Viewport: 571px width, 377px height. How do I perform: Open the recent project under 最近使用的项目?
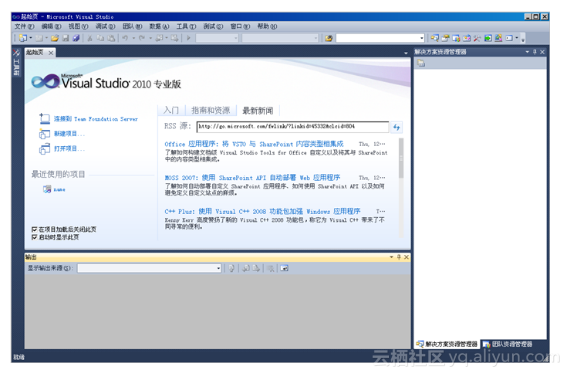[x=59, y=190]
